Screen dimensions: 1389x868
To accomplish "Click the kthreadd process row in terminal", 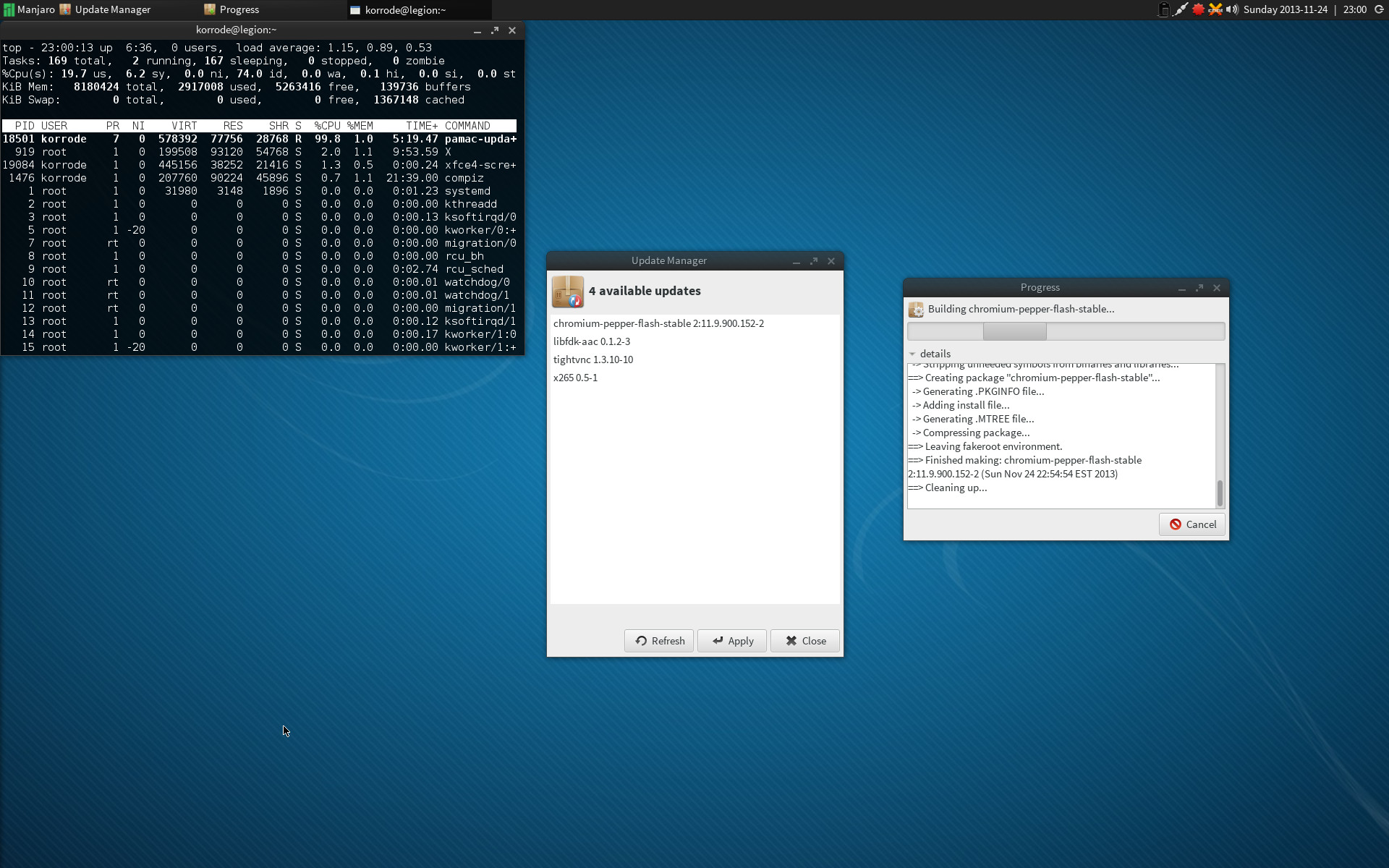I will (x=260, y=204).
